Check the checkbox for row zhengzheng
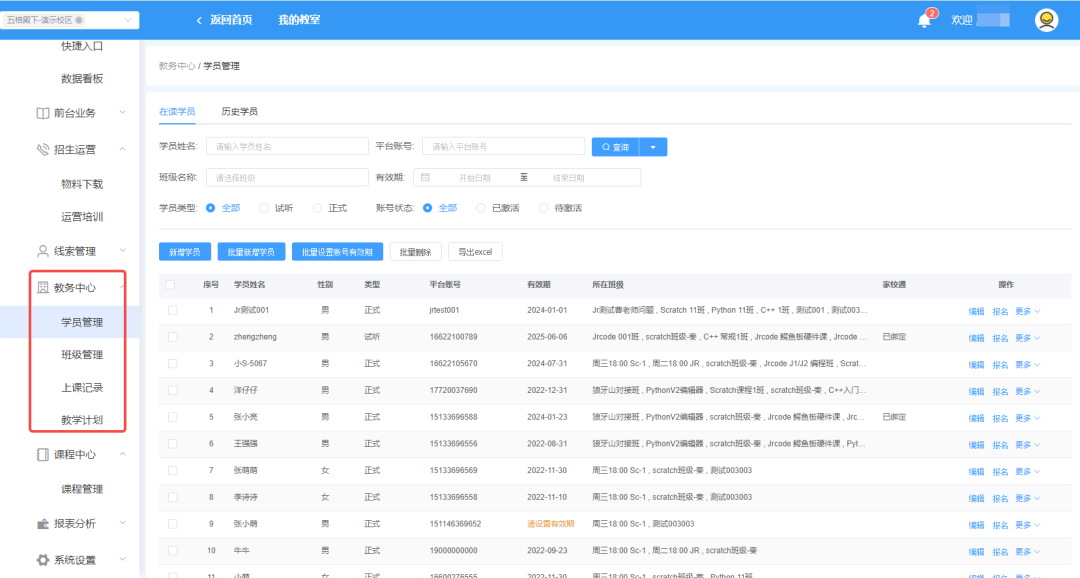Screen dimensions: 1080x578 coord(172,337)
